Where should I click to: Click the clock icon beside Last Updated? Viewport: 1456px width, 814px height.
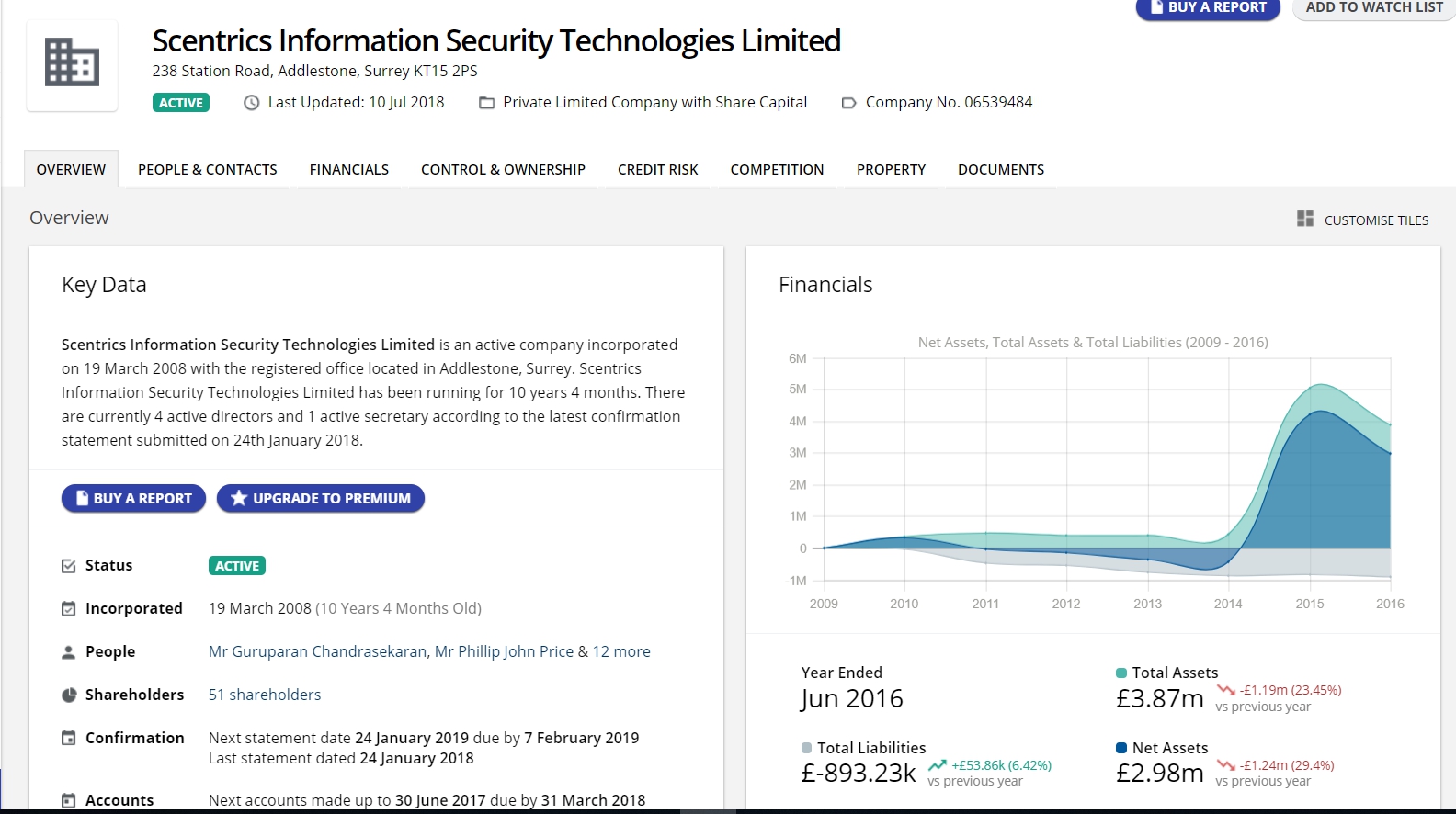tap(251, 103)
